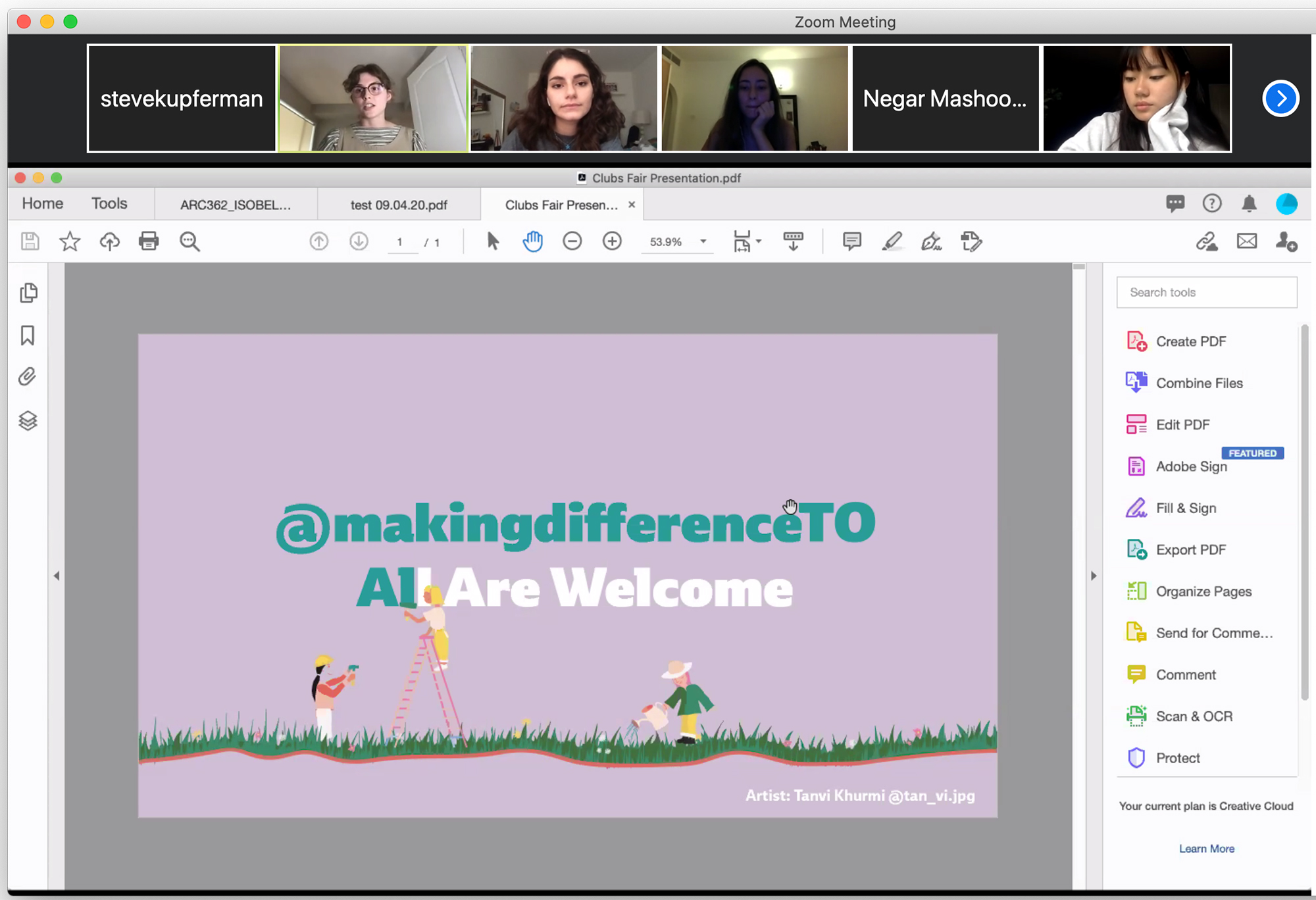1316x900 pixels.
Task: Collapse the right tools pane arrow
Action: [1094, 576]
